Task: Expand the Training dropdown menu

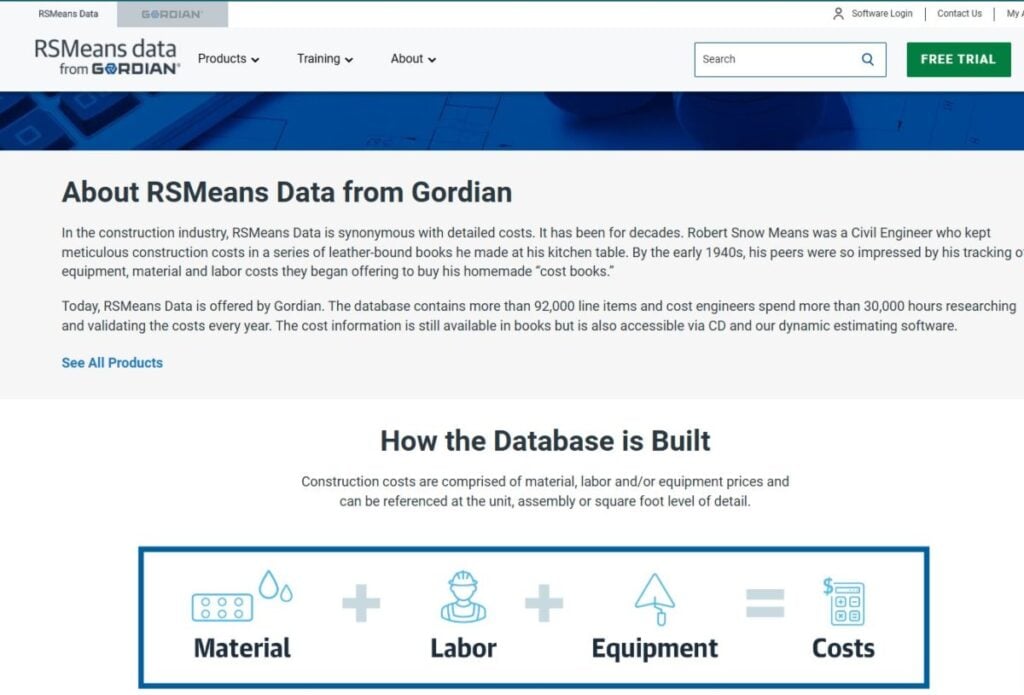Action: [325, 59]
